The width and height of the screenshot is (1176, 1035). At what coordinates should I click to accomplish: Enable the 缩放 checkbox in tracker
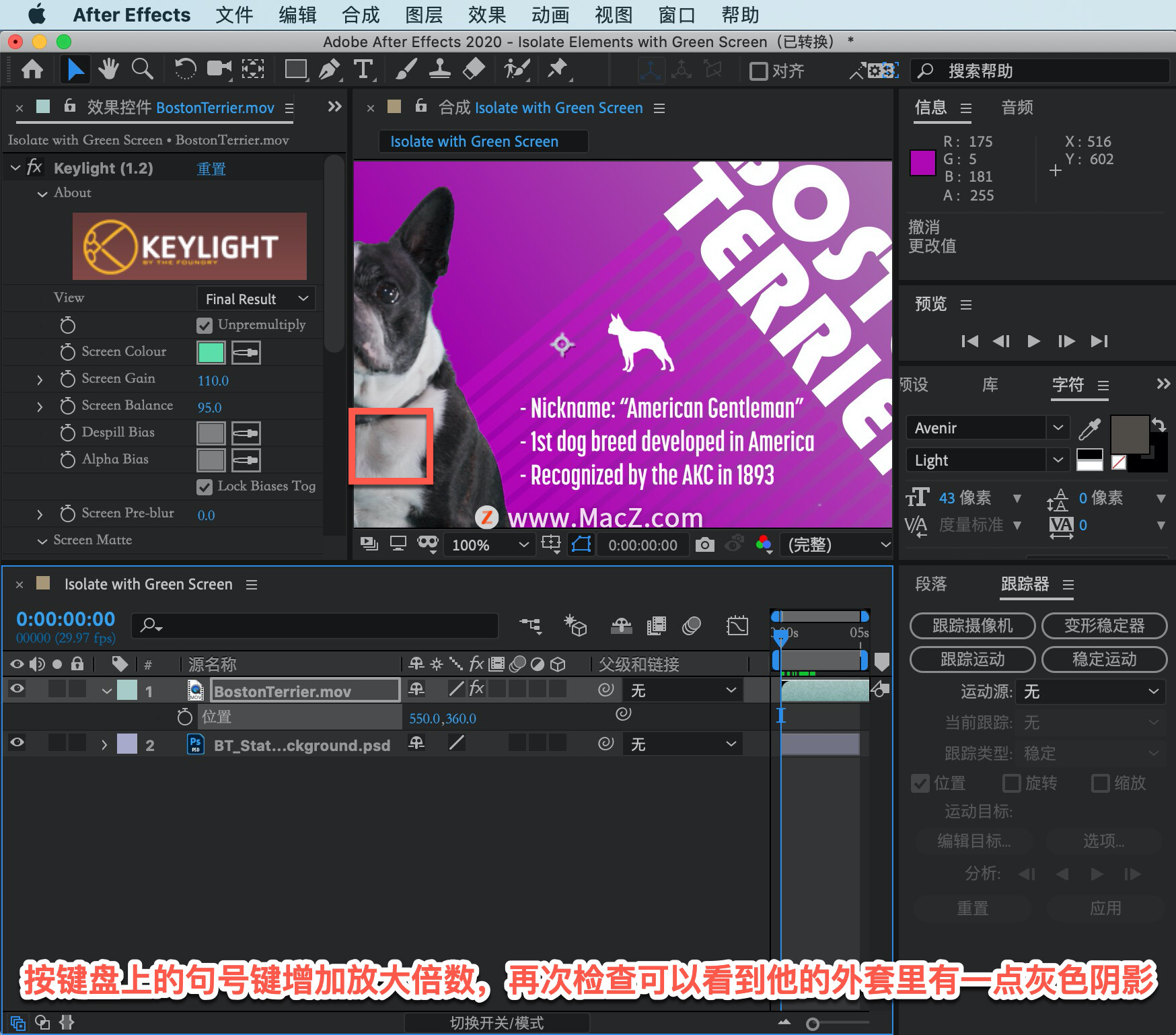(1101, 783)
